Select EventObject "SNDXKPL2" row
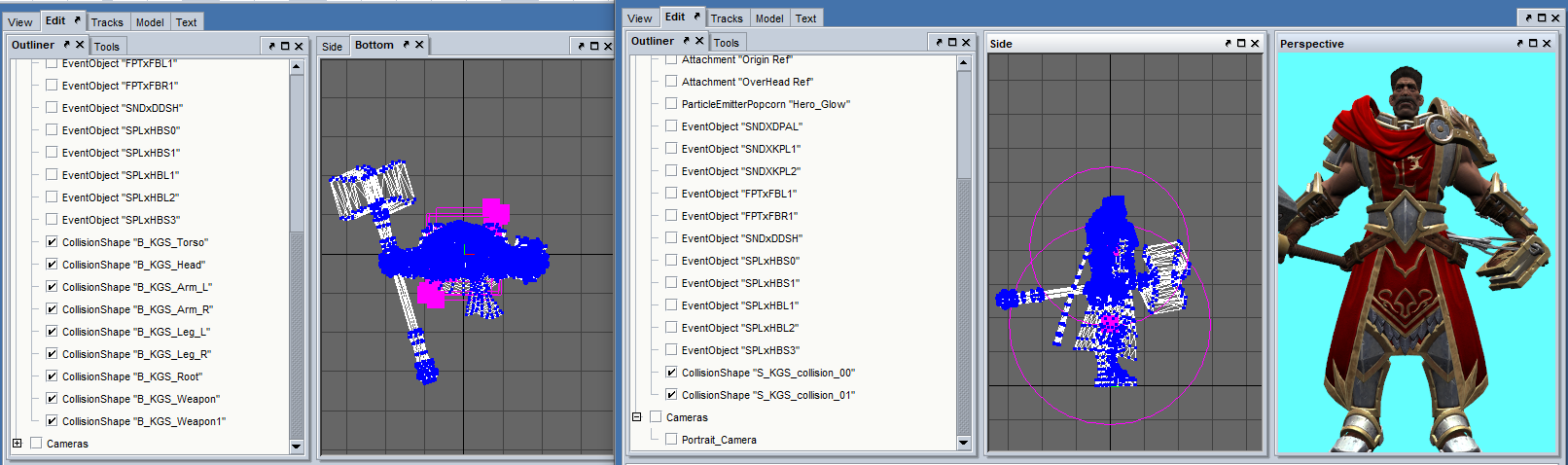Screen dimensions: 1568x465 (x=741, y=171)
